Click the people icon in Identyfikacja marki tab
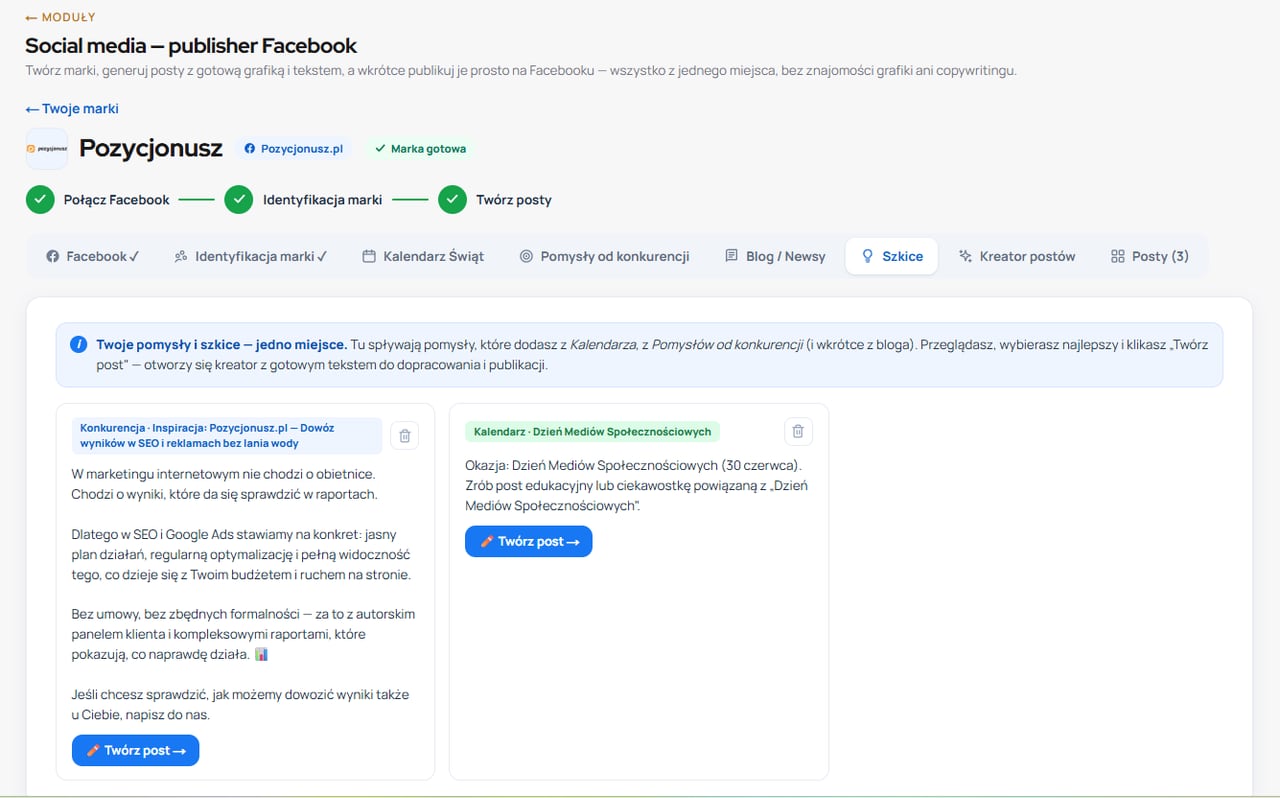The image size is (1280, 798). pos(181,256)
